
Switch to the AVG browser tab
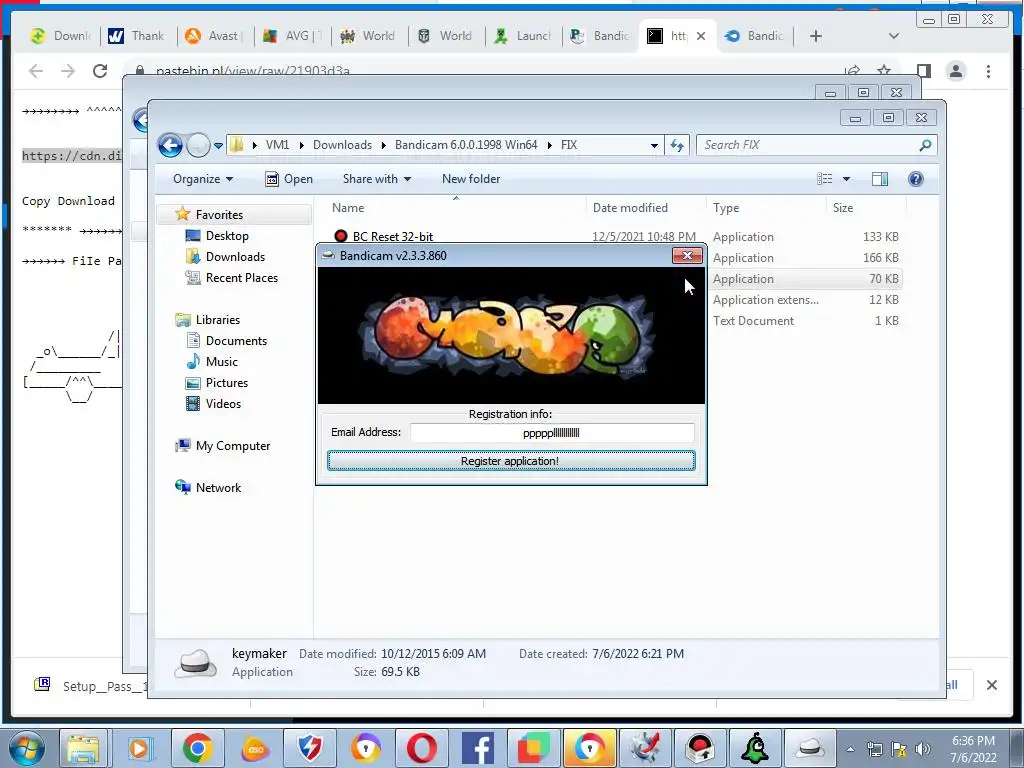click(291, 36)
